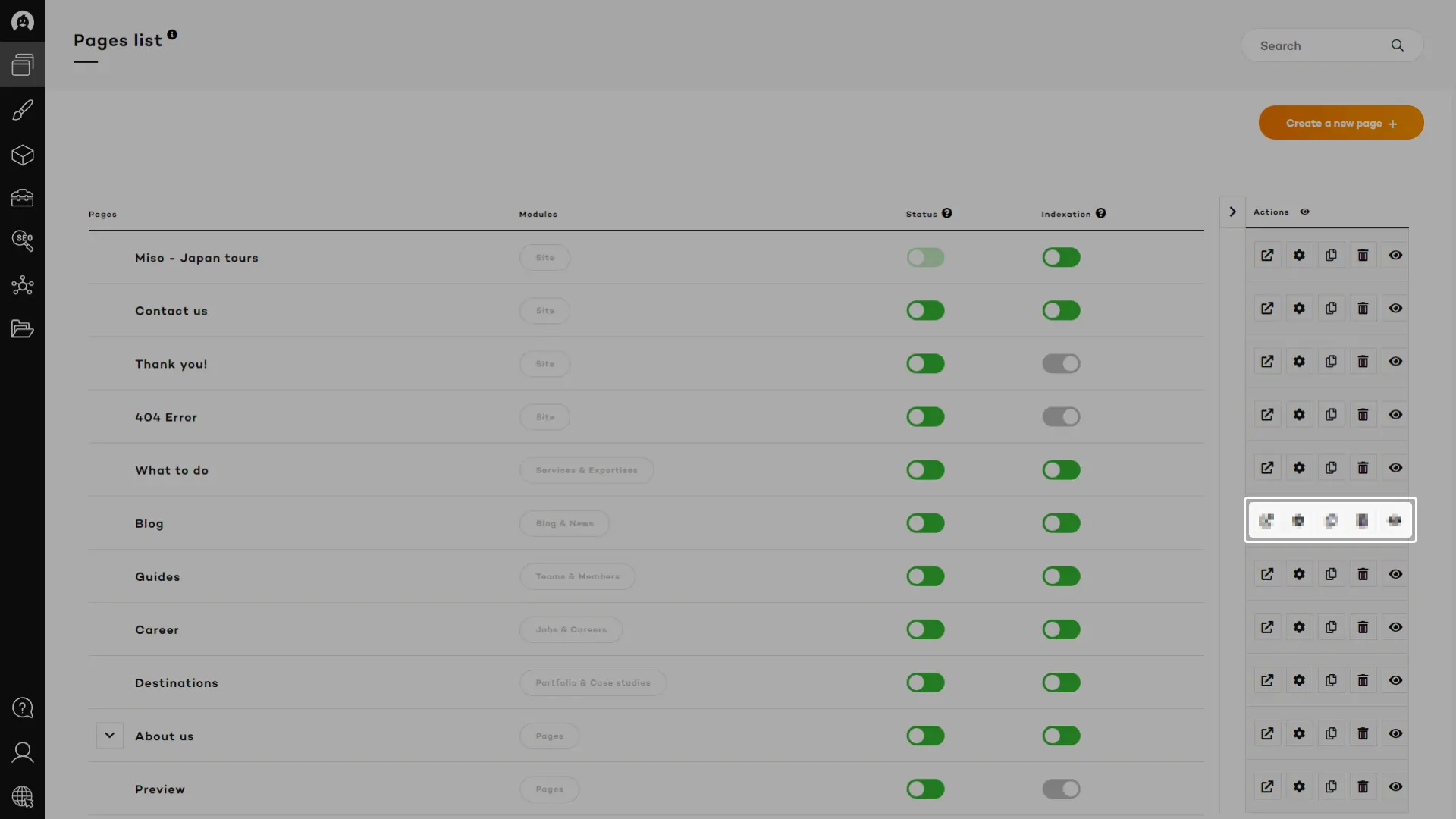Click Create a new page button
The width and height of the screenshot is (1456, 819).
point(1341,123)
